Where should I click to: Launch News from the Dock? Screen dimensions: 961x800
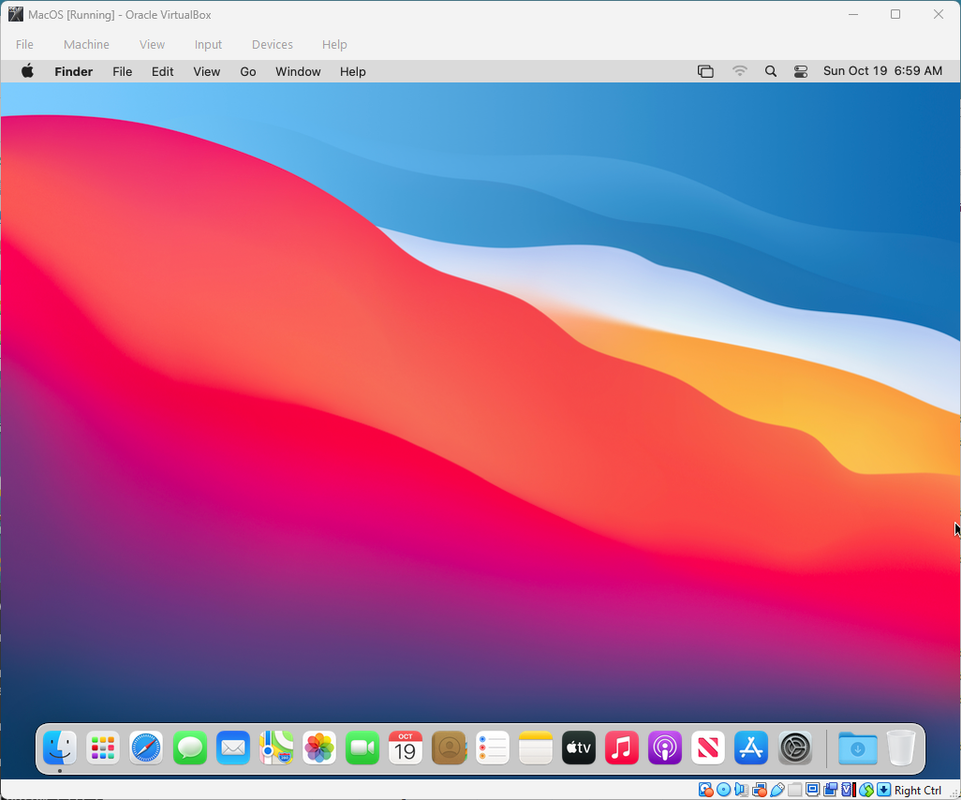tap(708, 747)
